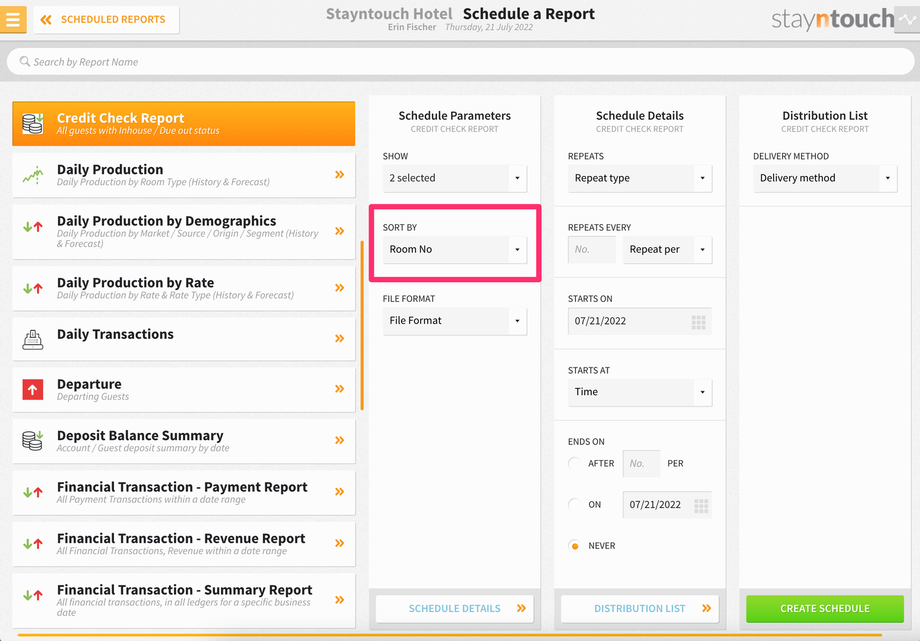Open the Starts At Time dropdown
This screenshot has width=920, height=641.
(x=640, y=392)
